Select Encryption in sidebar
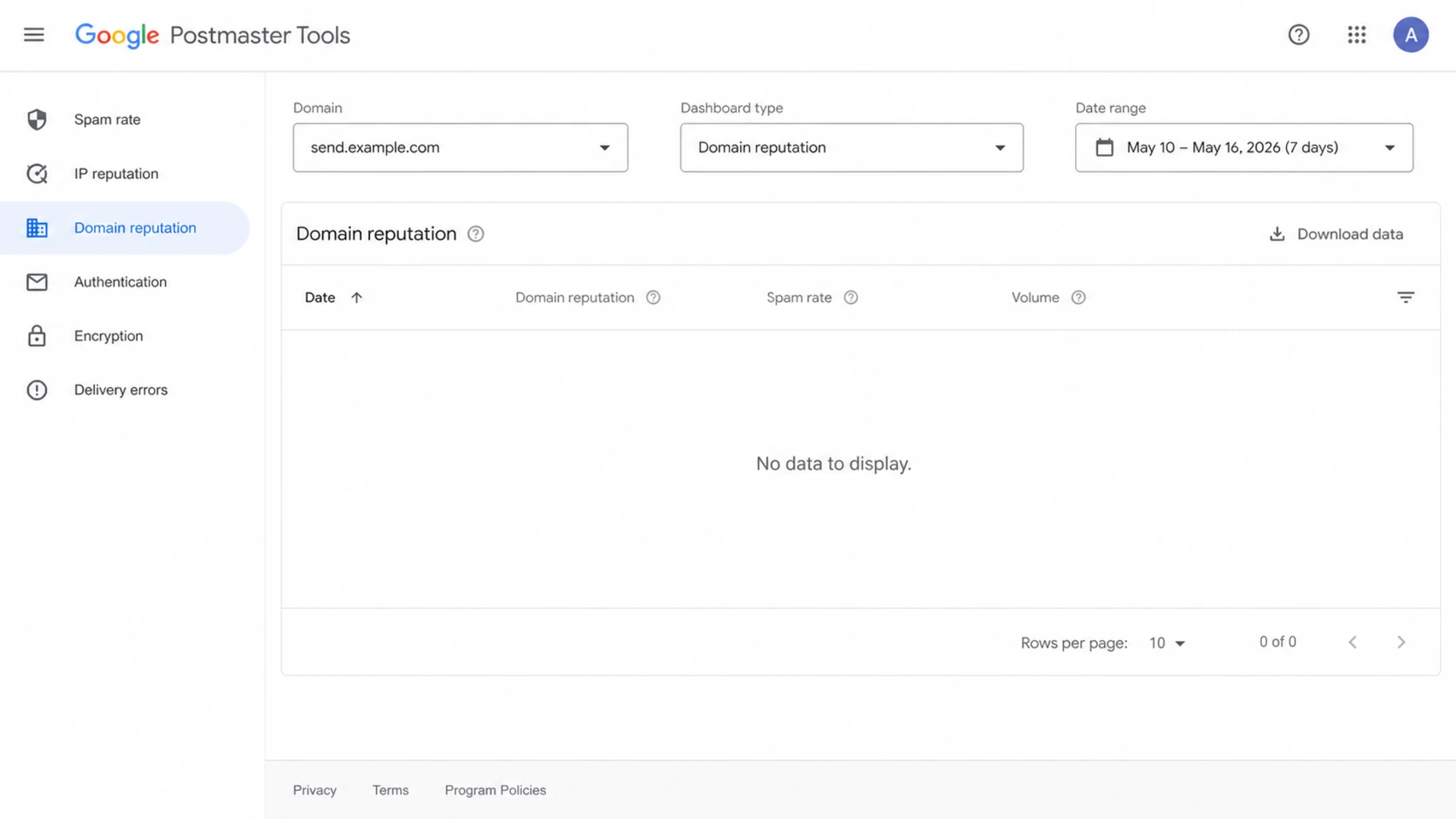 125,336
